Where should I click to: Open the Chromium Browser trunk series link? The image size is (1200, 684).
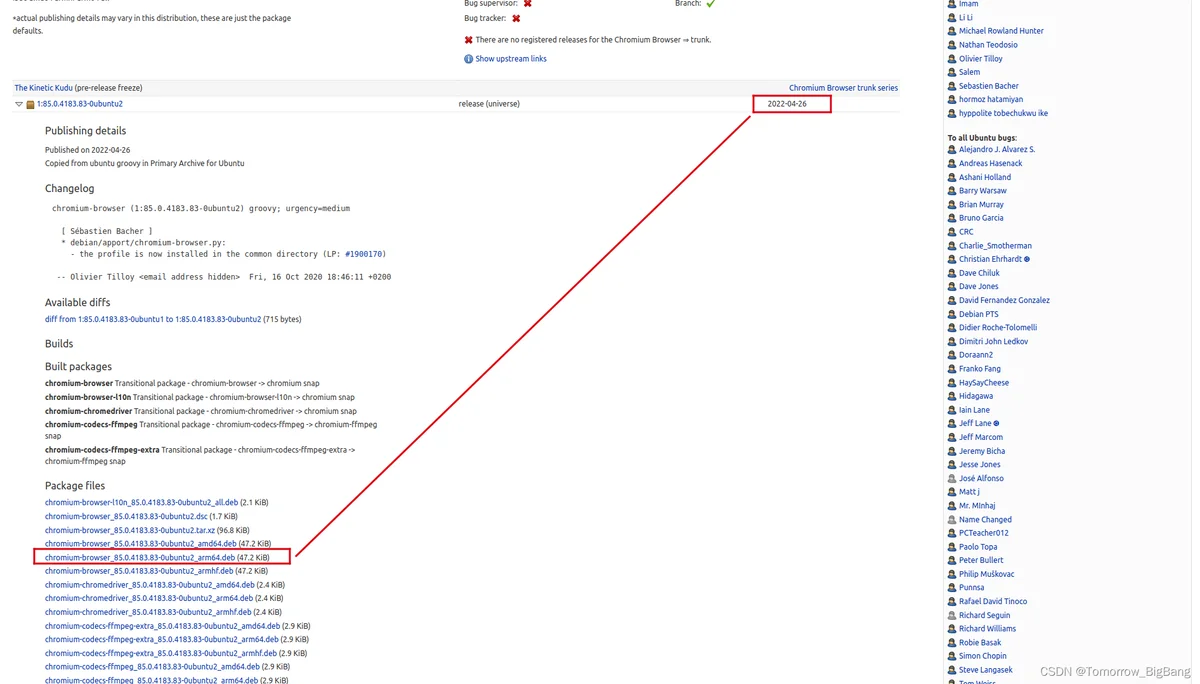click(843, 88)
